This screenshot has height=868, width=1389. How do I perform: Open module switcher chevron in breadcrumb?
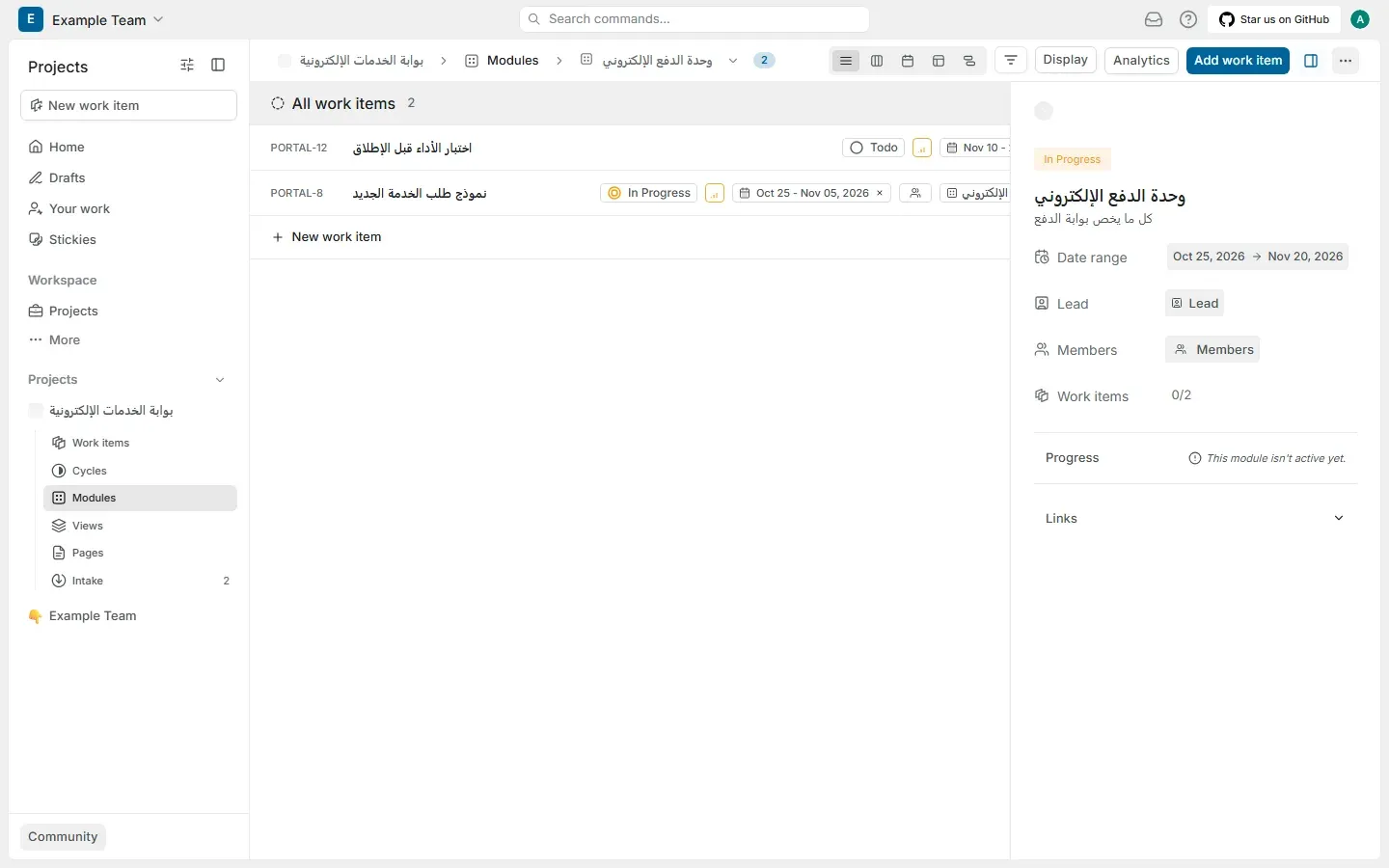tap(733, 61)
